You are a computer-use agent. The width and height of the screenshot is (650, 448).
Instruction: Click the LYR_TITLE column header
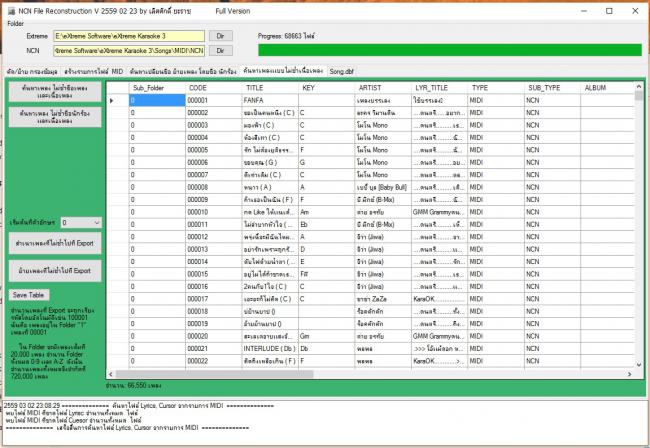439,88
